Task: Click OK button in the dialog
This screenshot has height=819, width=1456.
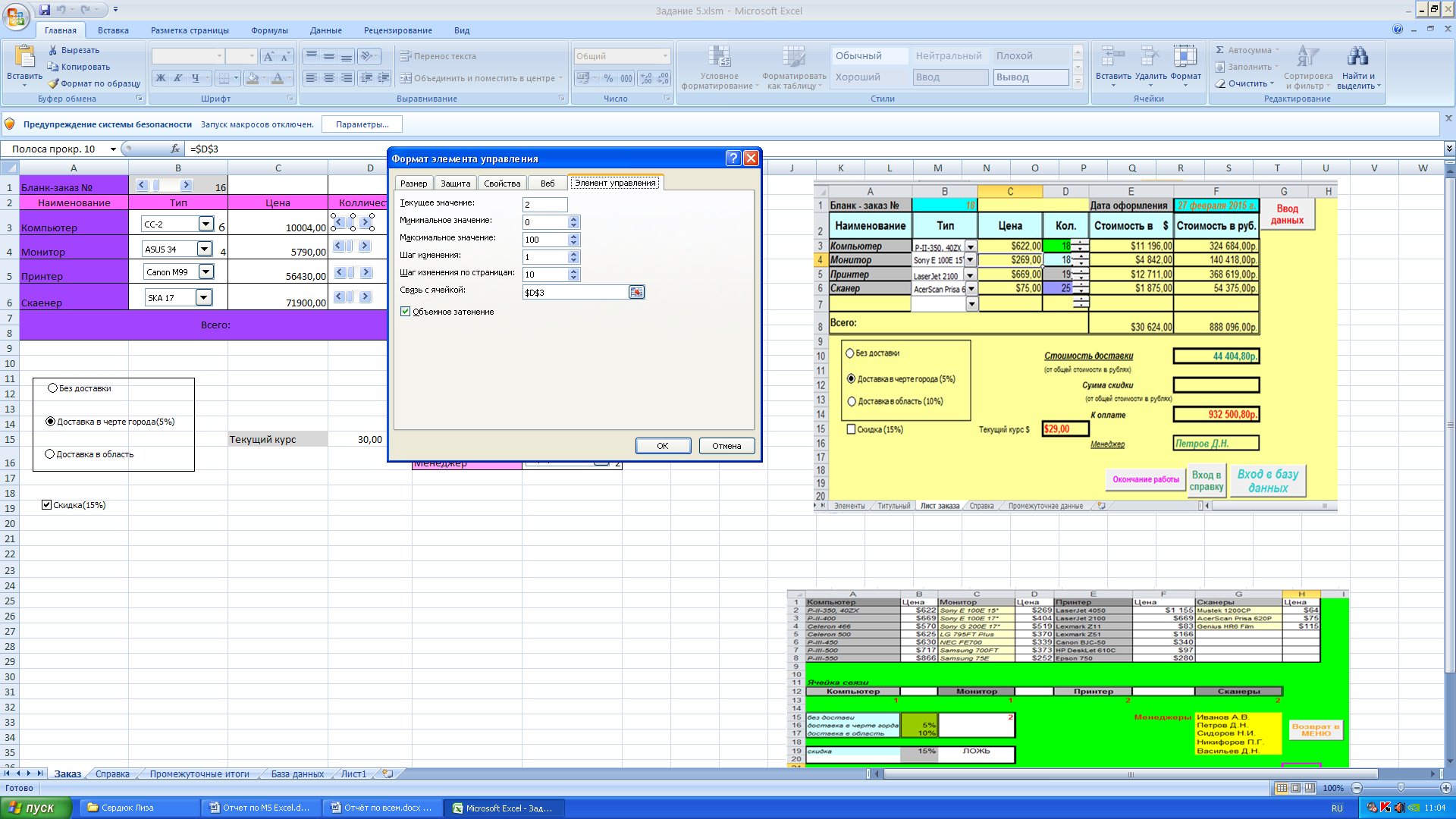Action: (x=662, y=446)
